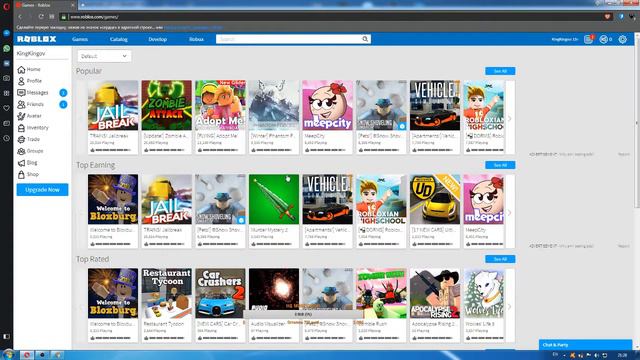Open Zombie Attack game thumbnail
The height and width of the screenshot is (360, 640).
(167, 105)
